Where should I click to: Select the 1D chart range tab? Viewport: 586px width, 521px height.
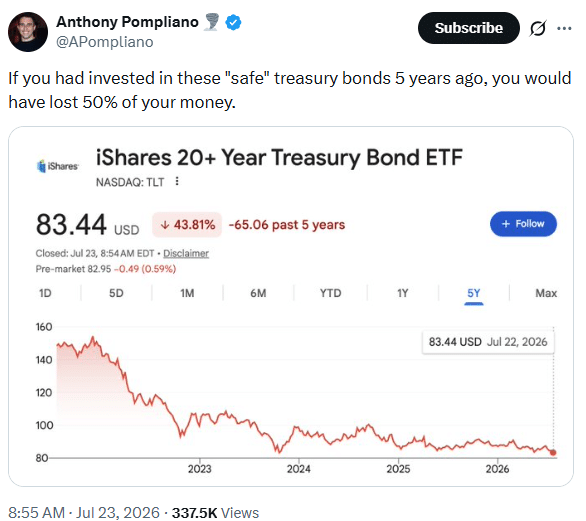click(x=45, y=293)
